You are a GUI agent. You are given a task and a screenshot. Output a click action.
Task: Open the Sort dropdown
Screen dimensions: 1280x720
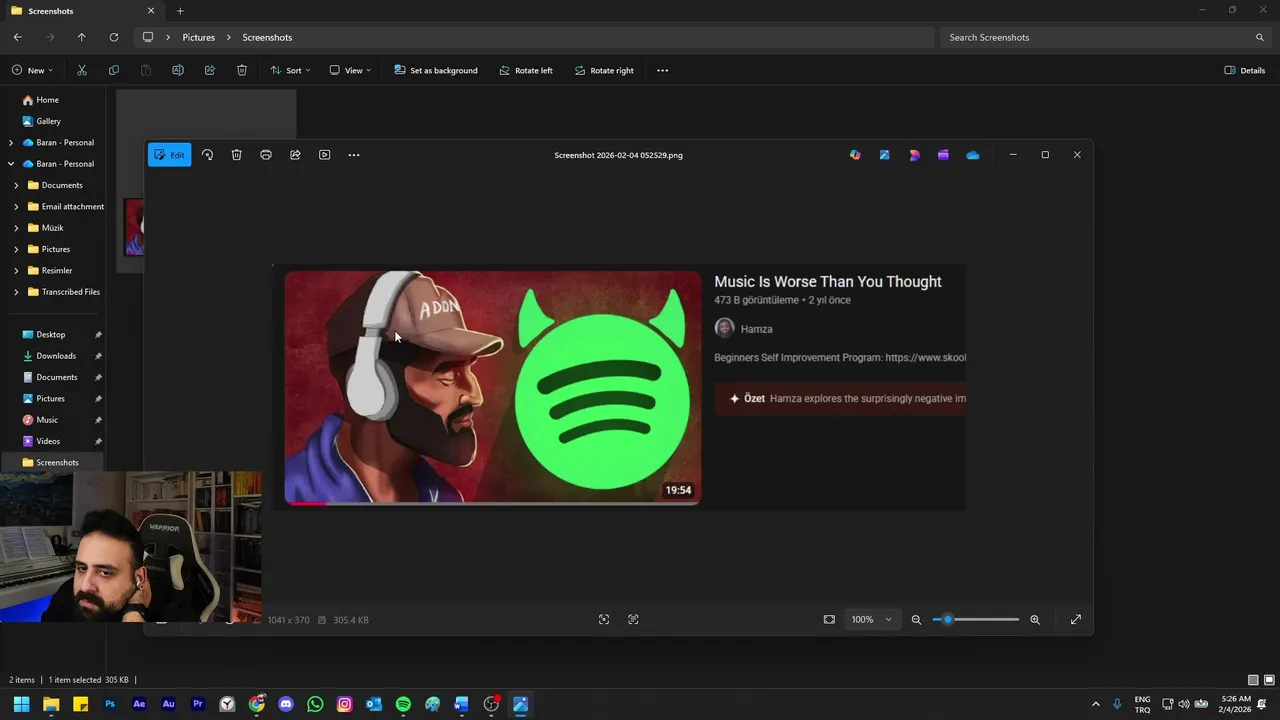[290, 71]
